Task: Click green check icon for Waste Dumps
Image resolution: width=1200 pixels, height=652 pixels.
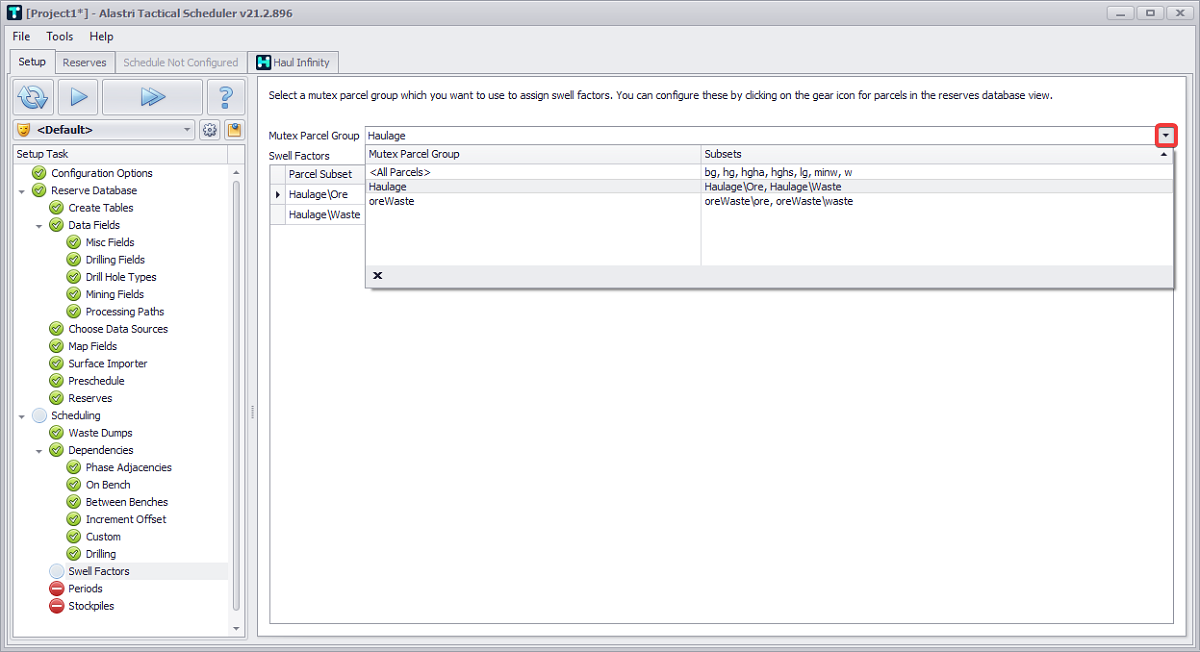Action: 56,433
